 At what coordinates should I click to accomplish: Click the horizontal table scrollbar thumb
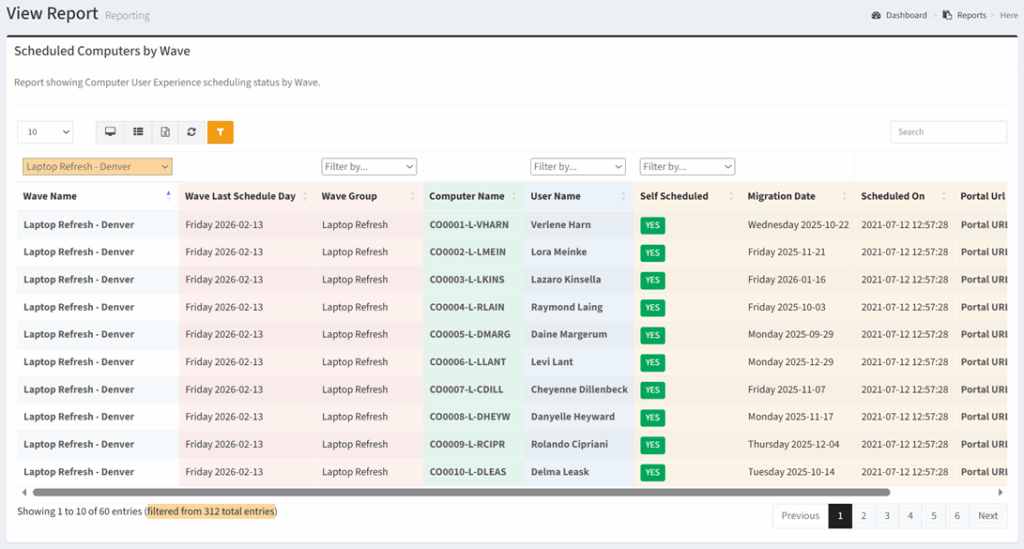[461, 492]
